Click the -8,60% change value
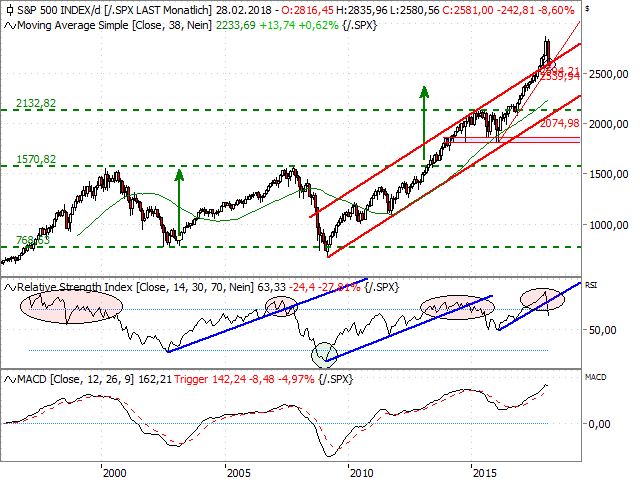Viewport: 640px width, 480px height. (556, 10)
